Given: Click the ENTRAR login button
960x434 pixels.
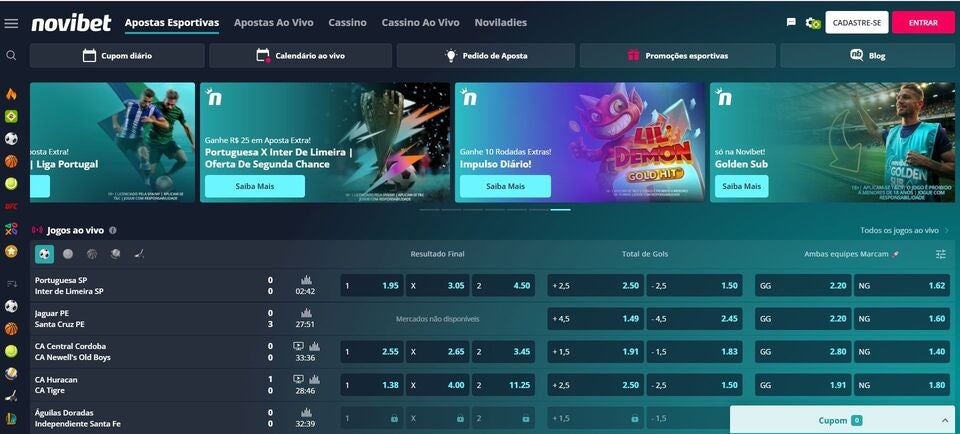Looking at the screenshot, I should [923, 23].
